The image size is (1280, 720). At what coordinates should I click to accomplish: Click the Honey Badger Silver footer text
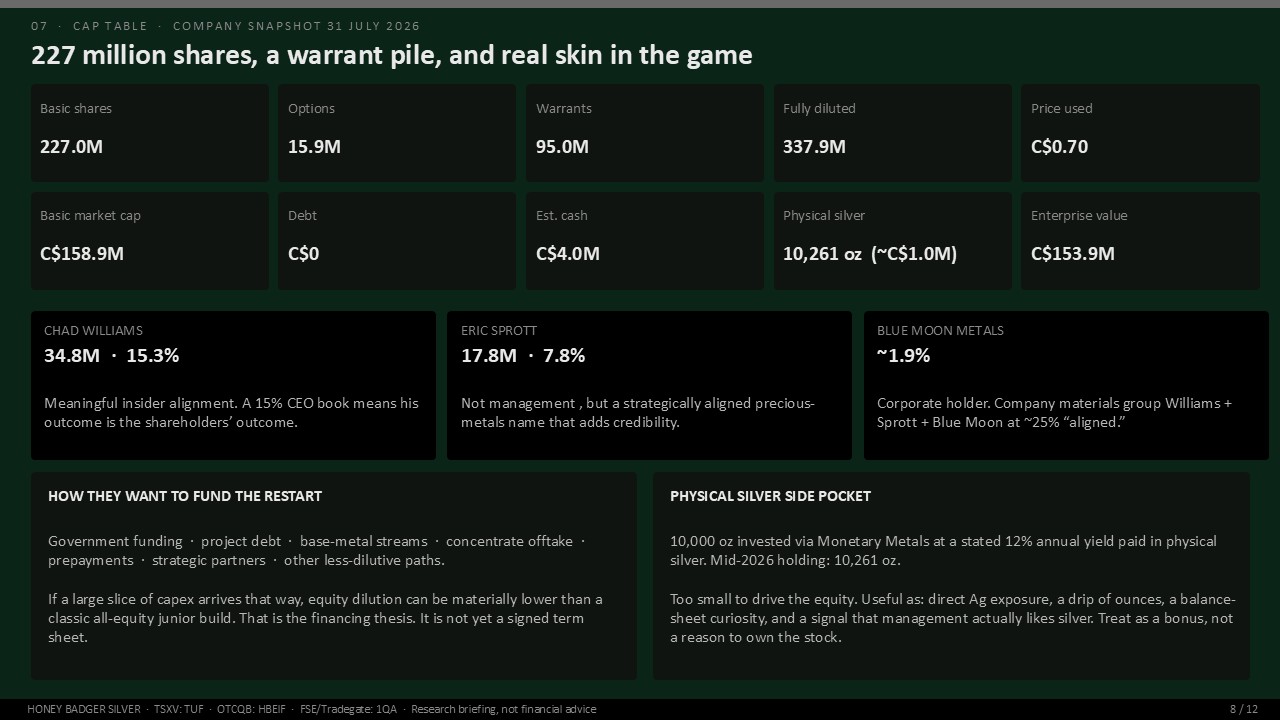click(x=84, y=709)
